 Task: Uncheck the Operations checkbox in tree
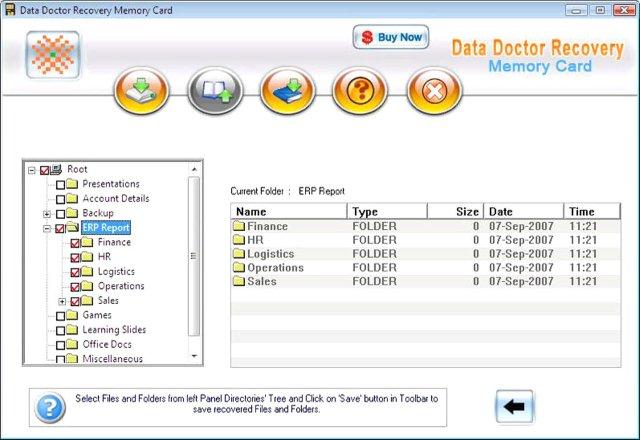point(75,287)
